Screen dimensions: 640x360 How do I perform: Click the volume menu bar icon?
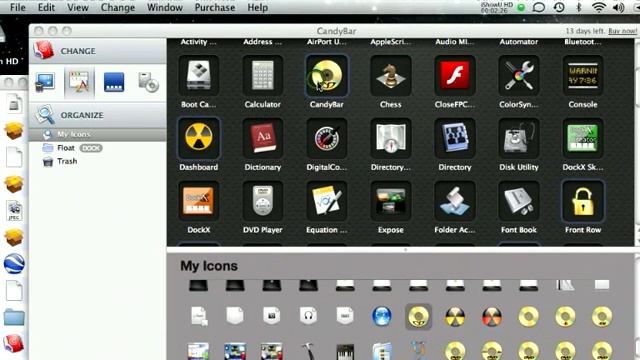coord(618,7)
